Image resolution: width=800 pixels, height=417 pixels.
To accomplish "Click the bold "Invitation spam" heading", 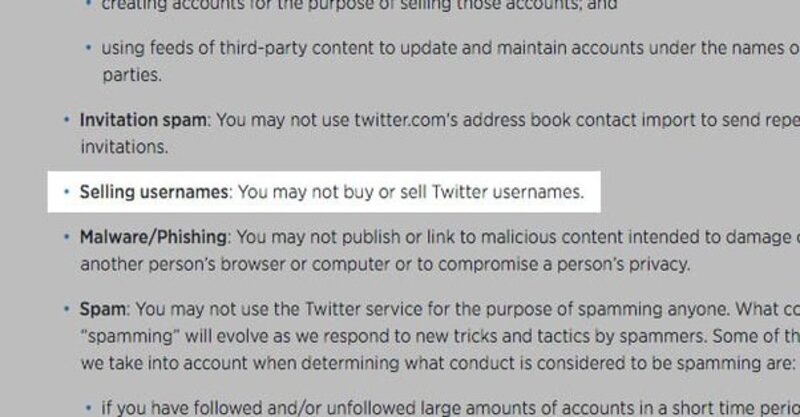I will (143, 120).
